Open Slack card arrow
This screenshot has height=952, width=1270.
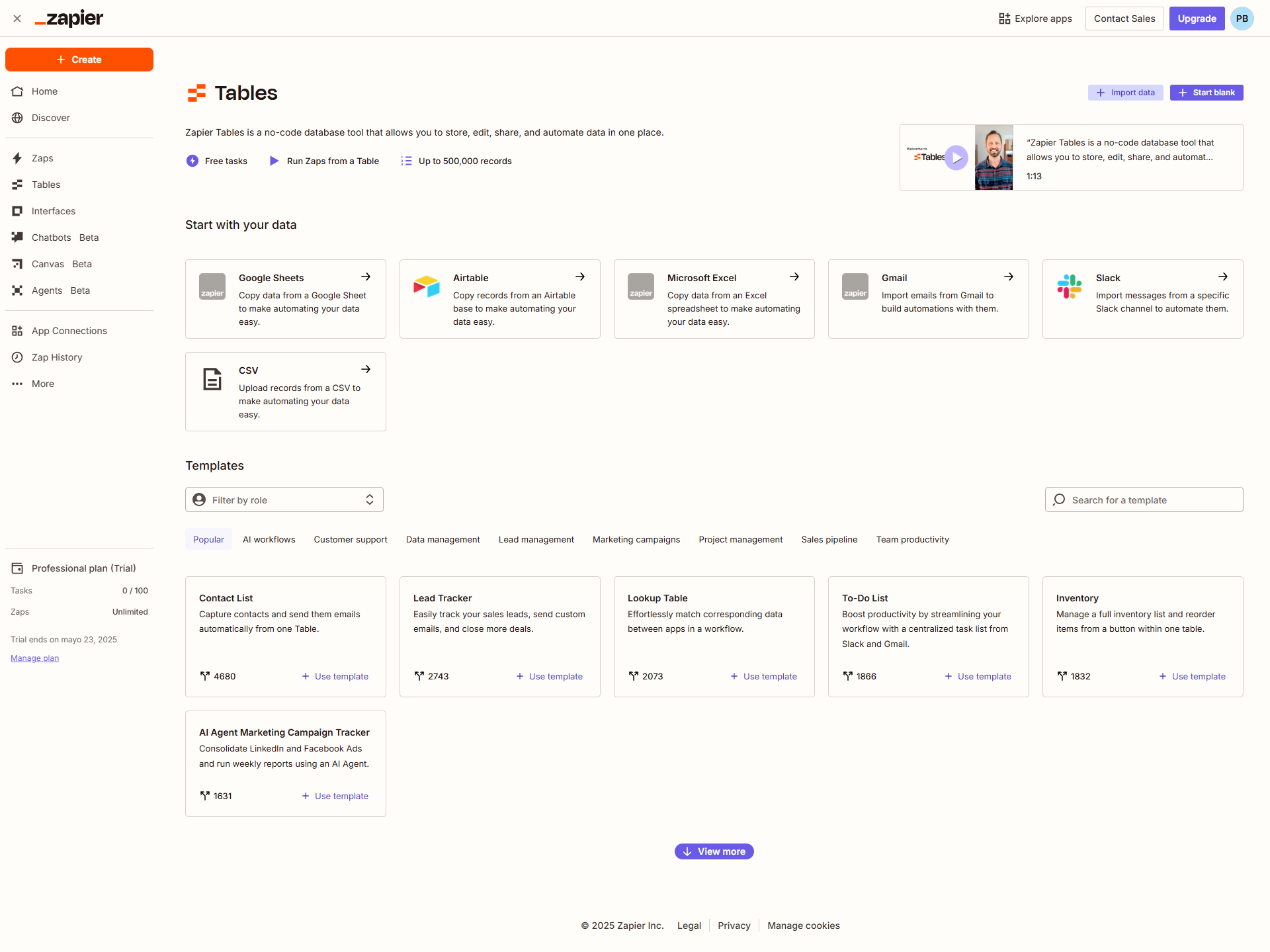pyautogui.click(x=1223, y=277)
